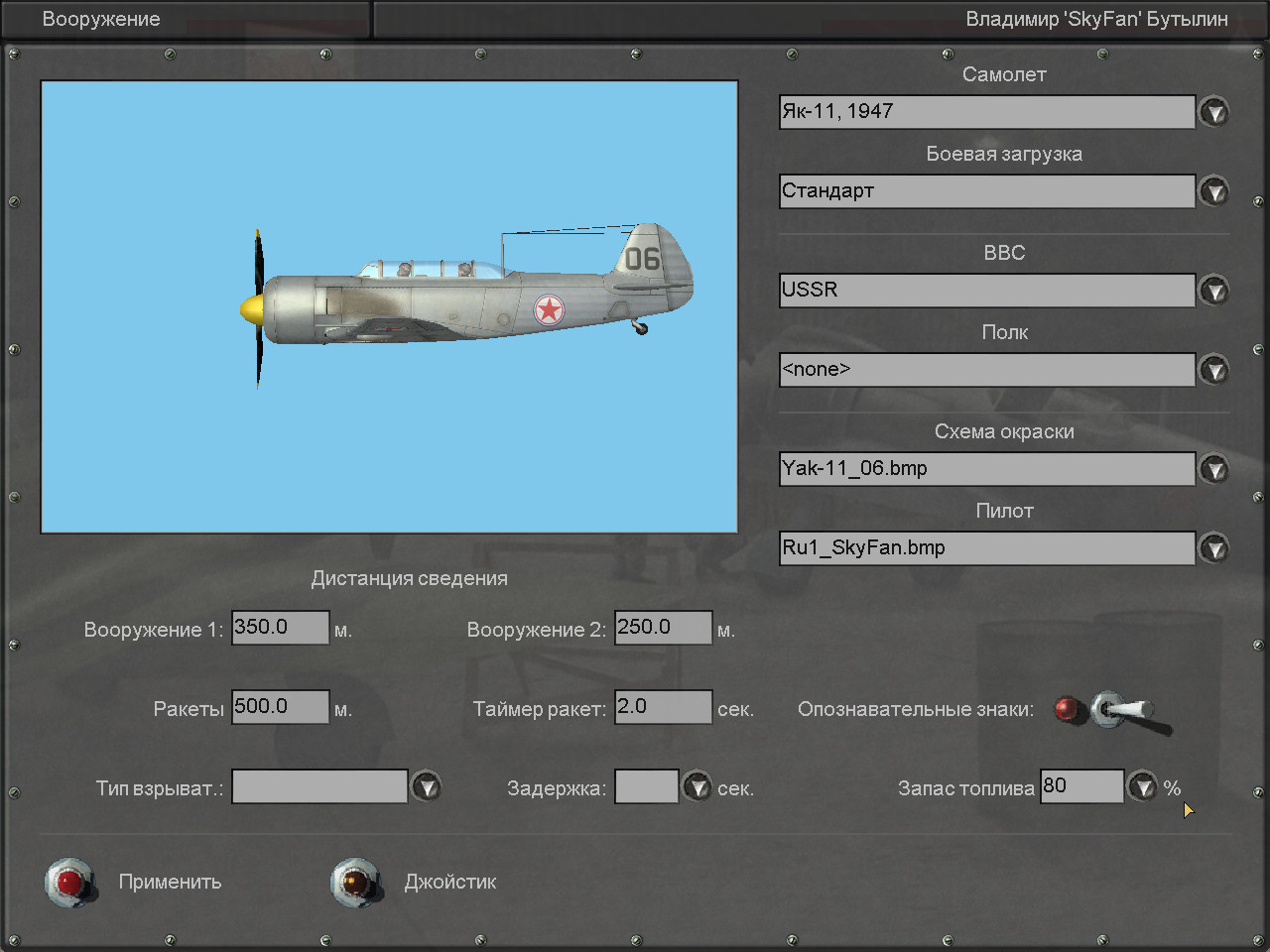Click the Таймер ракет input field
This screenshot has height=952, width=1270.
pos(663,707)
